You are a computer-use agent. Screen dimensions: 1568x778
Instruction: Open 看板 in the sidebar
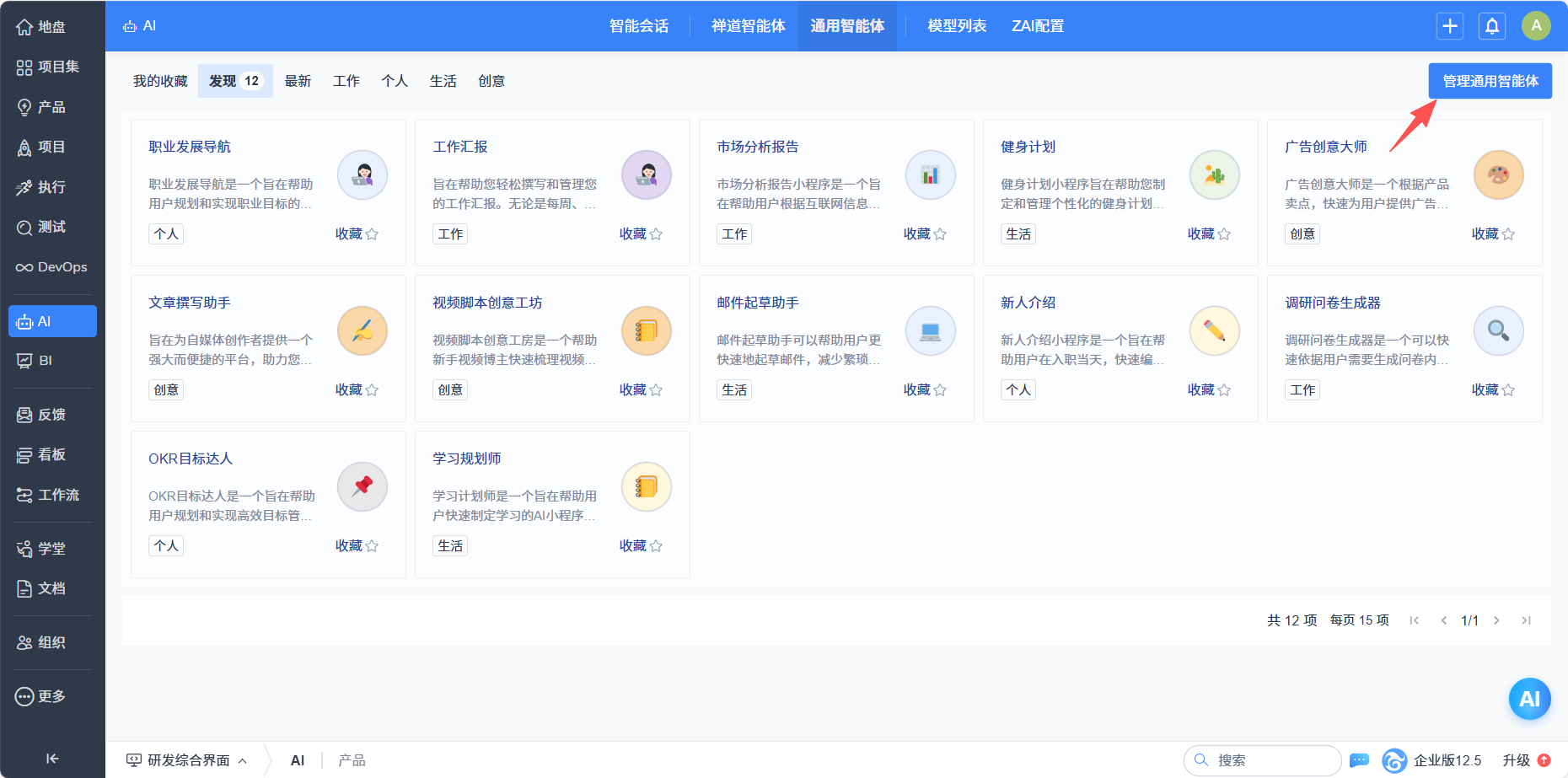click(x=52, y=455)
